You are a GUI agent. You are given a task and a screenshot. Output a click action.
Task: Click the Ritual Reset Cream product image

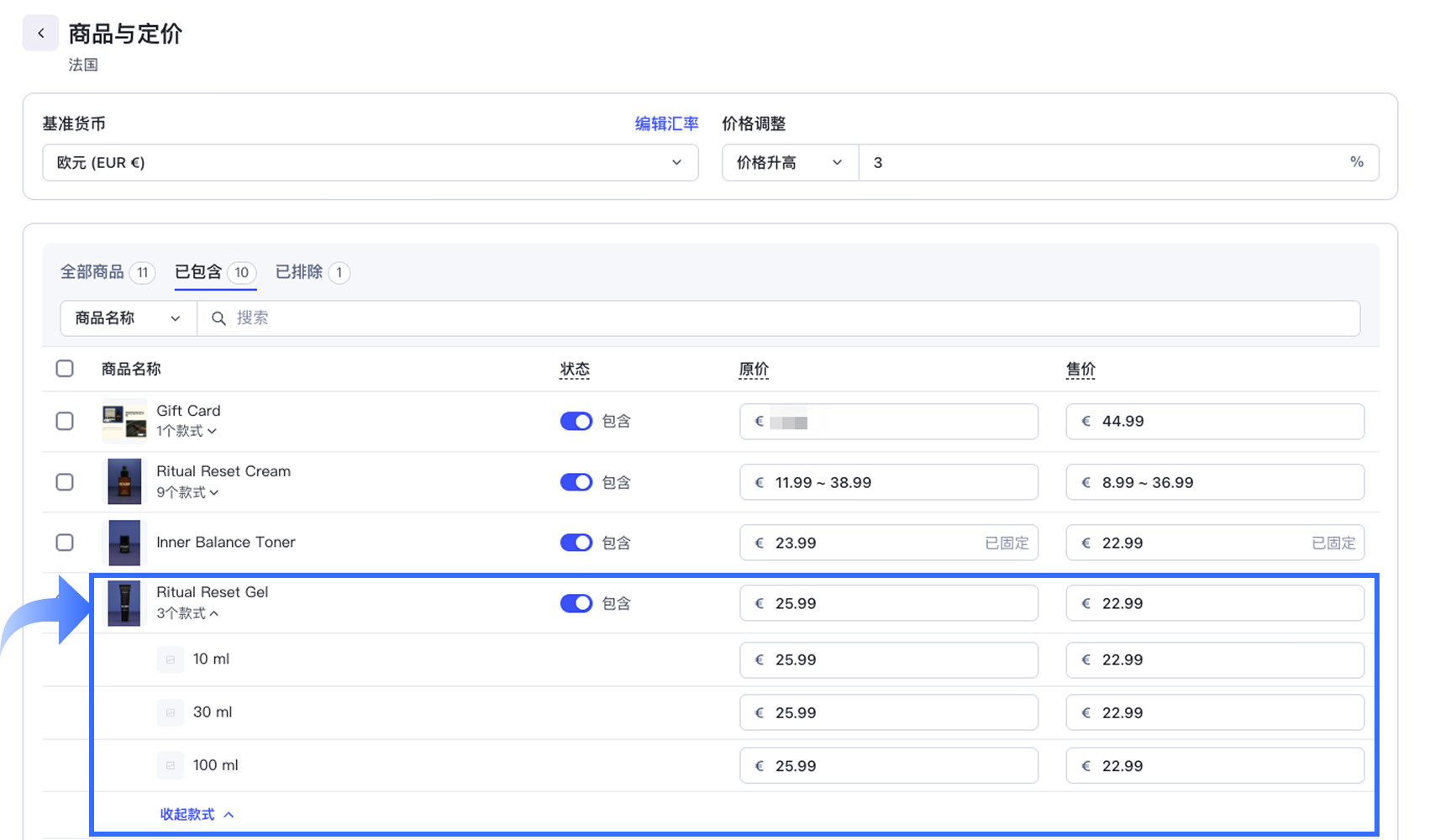coord(124,482)
